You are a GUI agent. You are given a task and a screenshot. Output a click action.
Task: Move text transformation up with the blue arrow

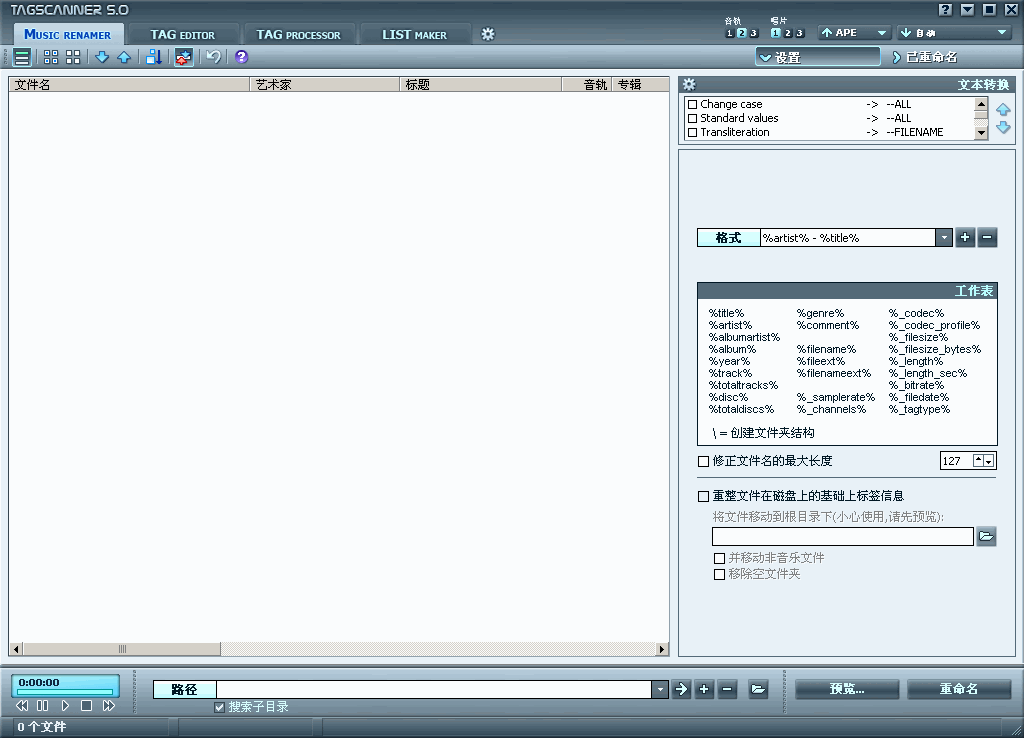click(1003, 109)
